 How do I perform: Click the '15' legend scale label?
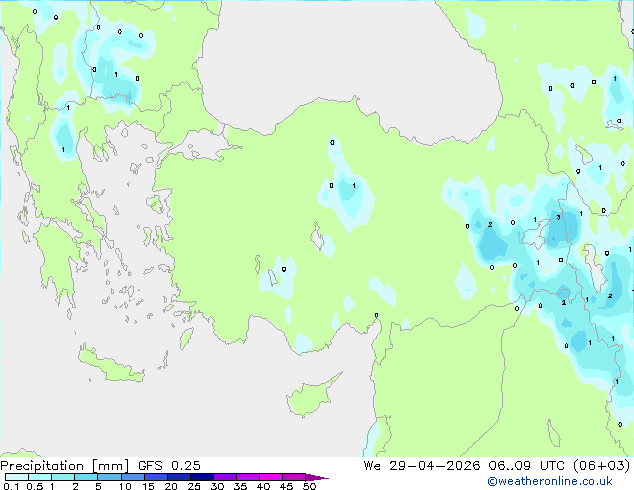click(148, 486)
